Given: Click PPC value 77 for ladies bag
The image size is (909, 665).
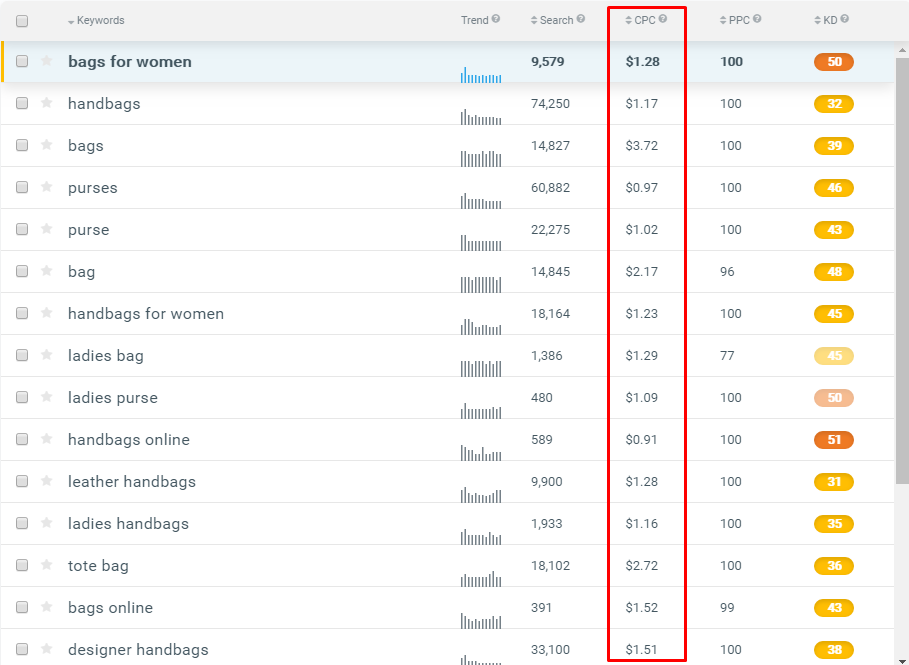Looking at the screenshot, I should [727, 355].
